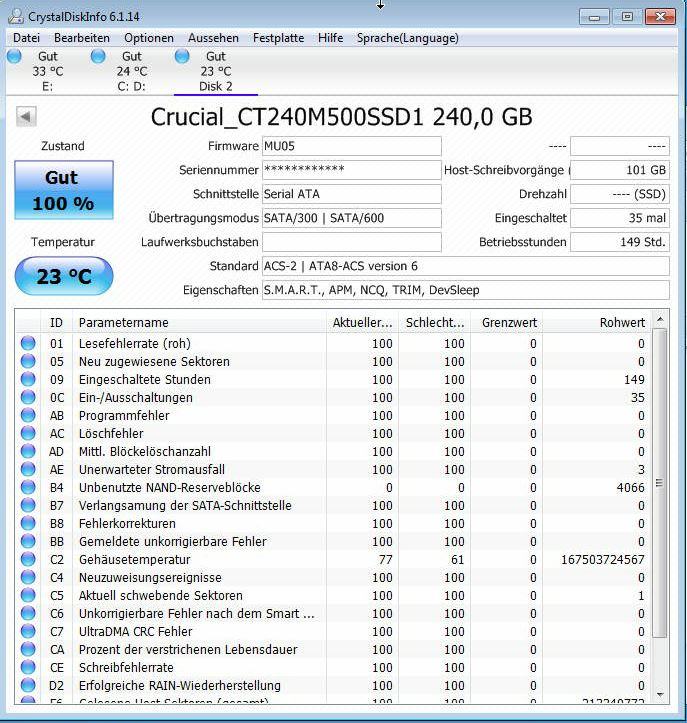Screen dimensions: 687x723
Task: Click the Schnittstelle field Serial ATA
Action: (352, 194)
